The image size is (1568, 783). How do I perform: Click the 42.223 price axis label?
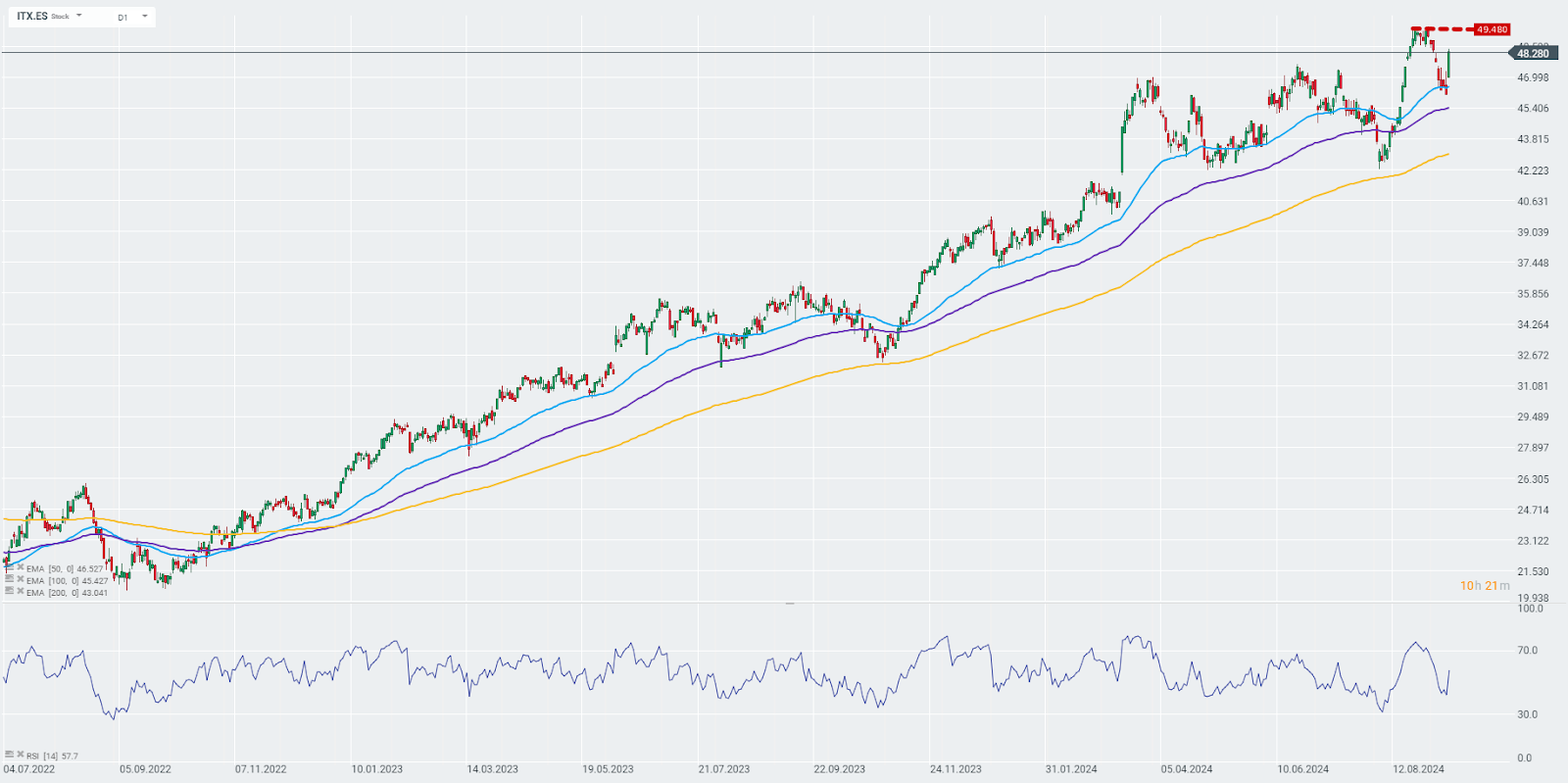(1533, 171)
